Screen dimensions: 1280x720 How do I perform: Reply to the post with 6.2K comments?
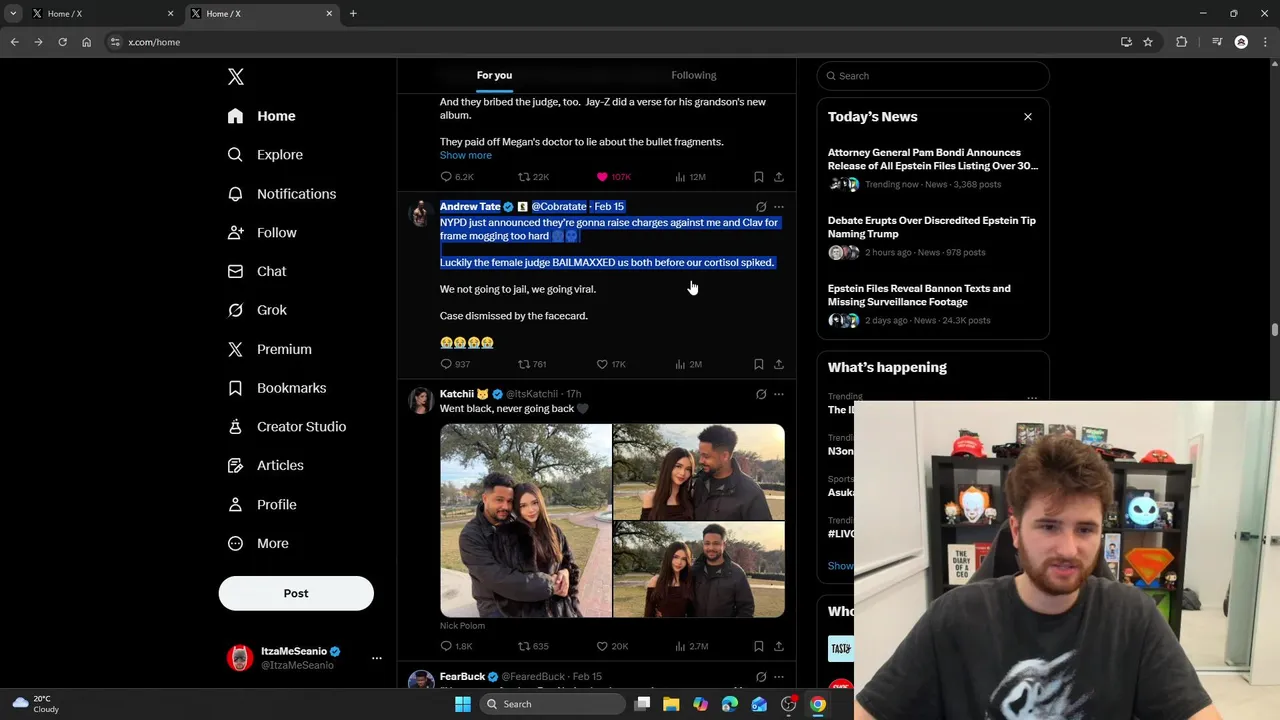point(457,177)
